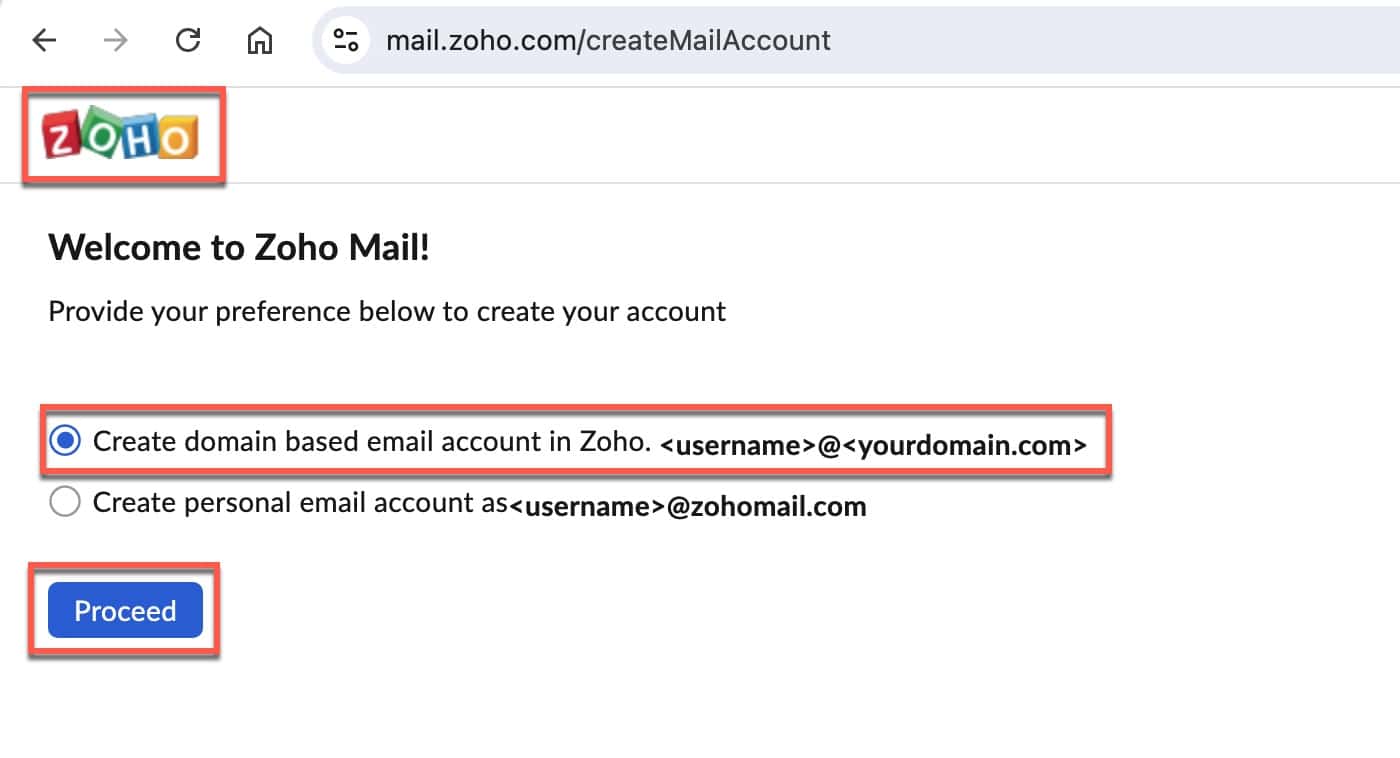Click the Zoho logo

121,136
